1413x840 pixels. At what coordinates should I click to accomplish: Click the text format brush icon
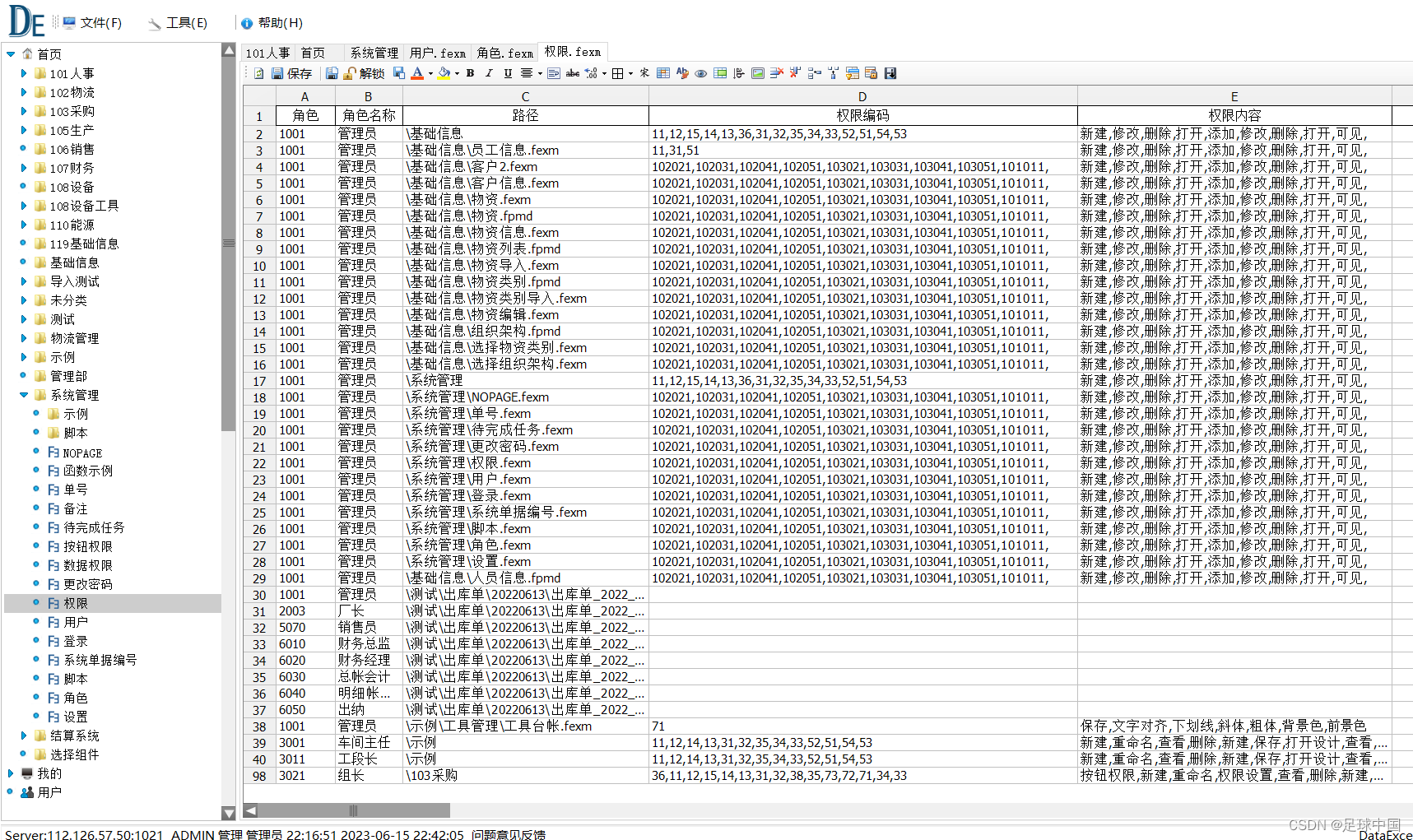coord(682,73)
